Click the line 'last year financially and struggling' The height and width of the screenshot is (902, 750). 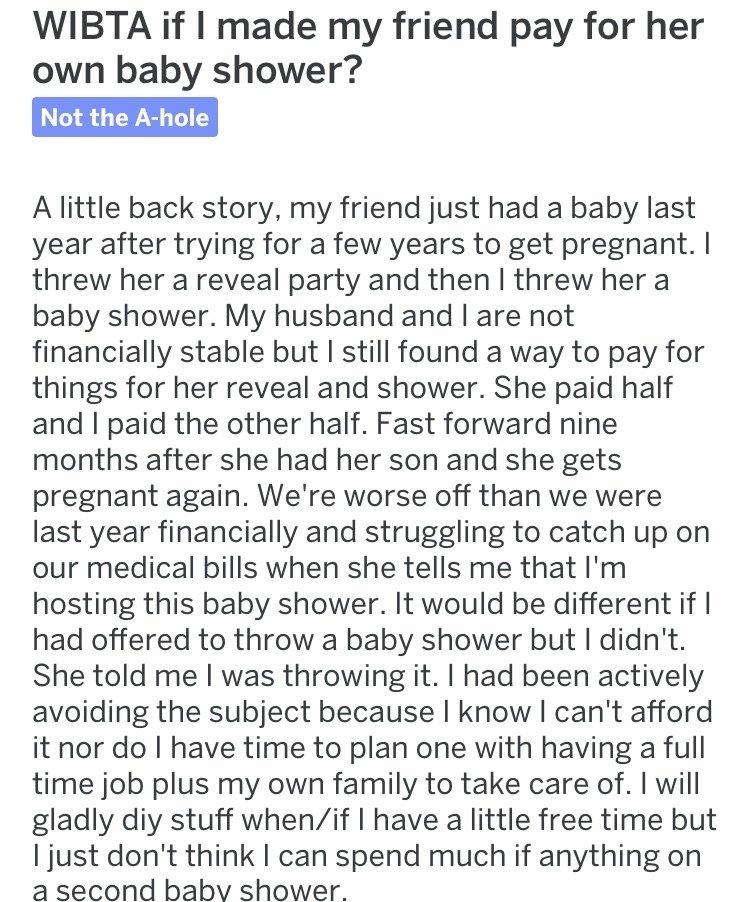pyautogui.click(x=371, y=532)
